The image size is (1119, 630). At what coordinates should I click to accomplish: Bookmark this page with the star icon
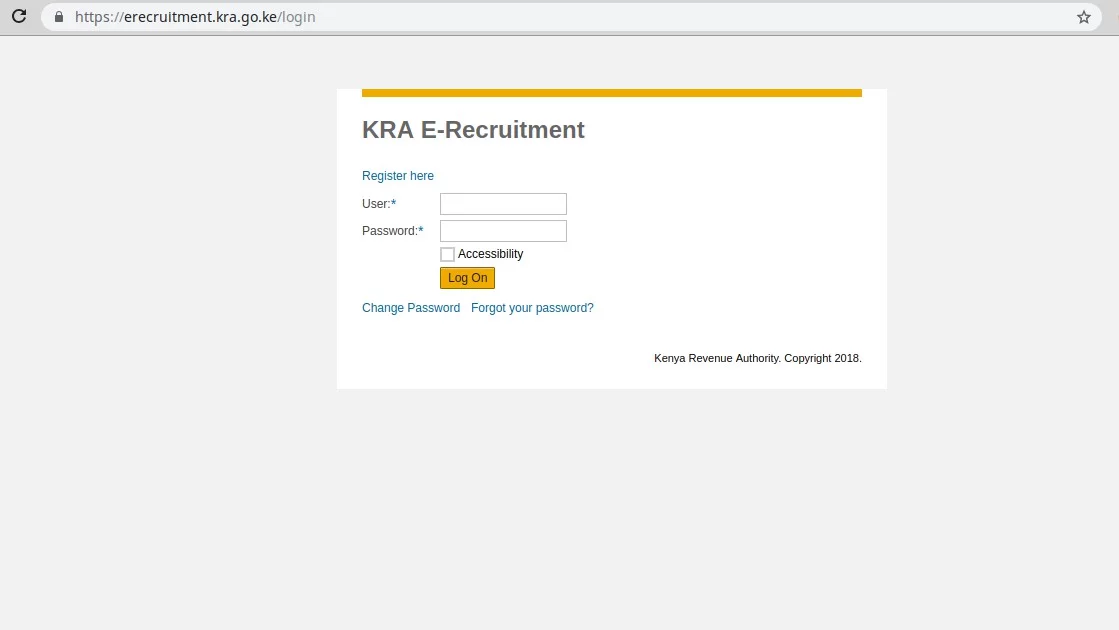click(1083, 17)
